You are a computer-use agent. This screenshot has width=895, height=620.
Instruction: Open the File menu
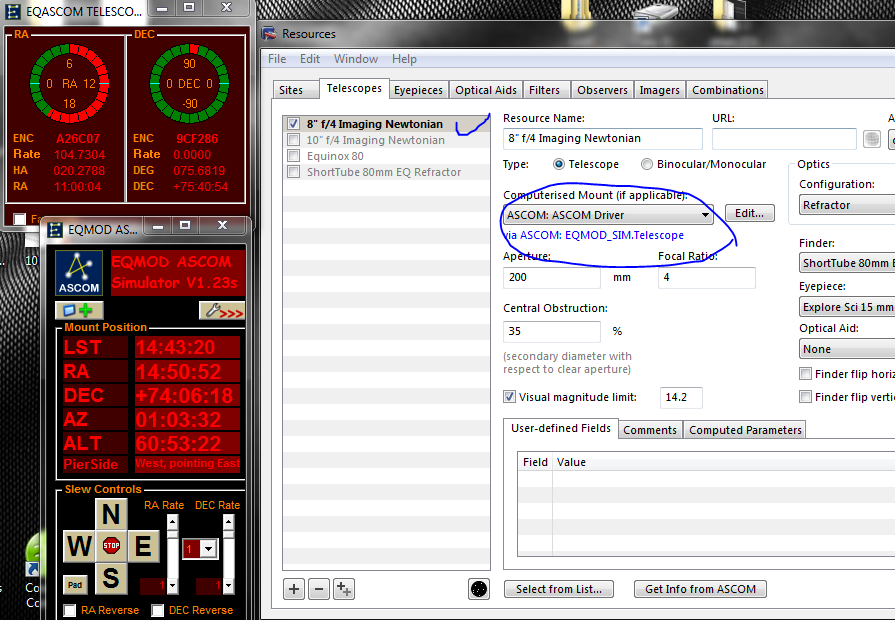click(277, 59)
